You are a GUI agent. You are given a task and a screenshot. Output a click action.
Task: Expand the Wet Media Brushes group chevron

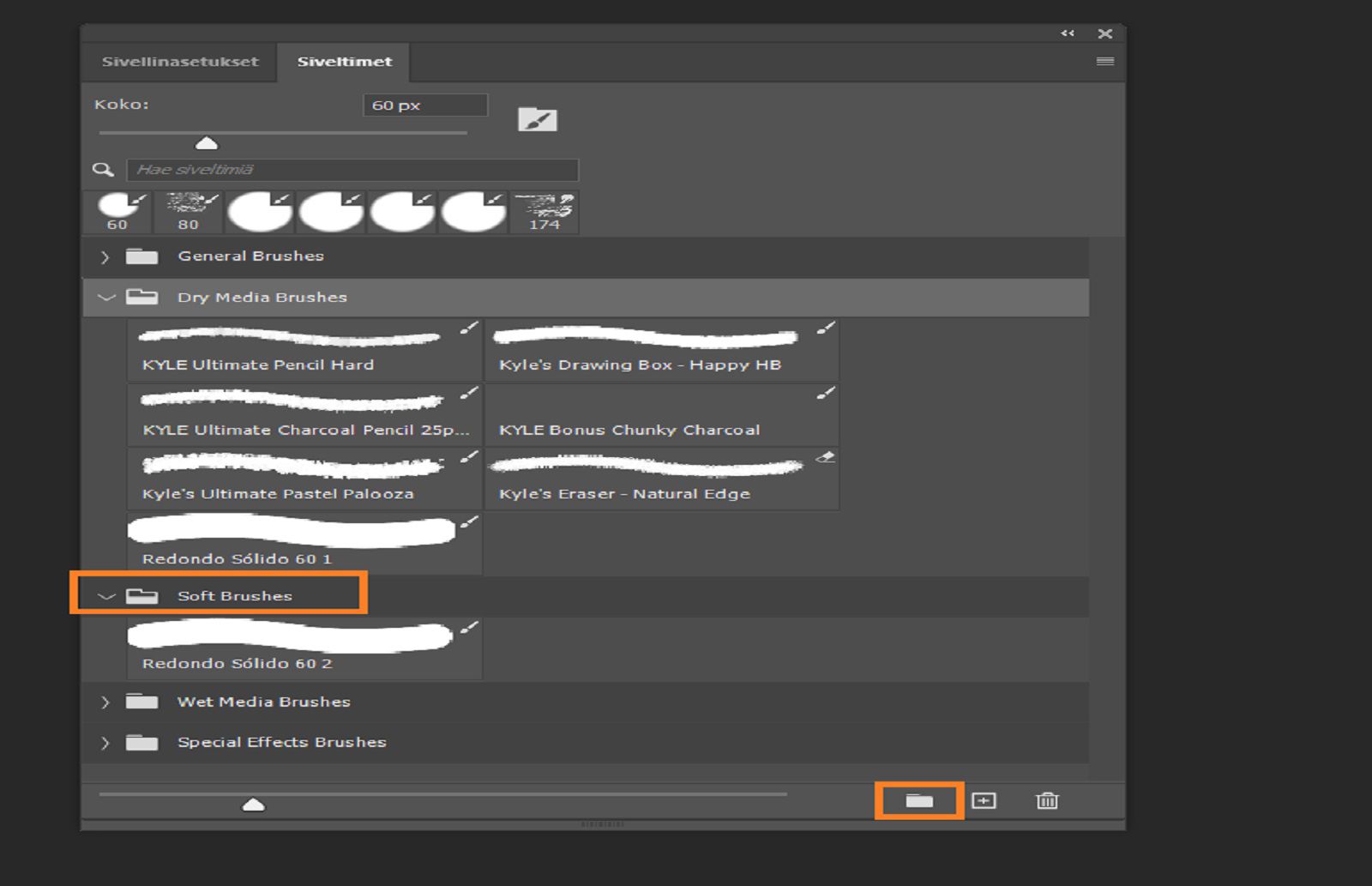pos(105,702)
